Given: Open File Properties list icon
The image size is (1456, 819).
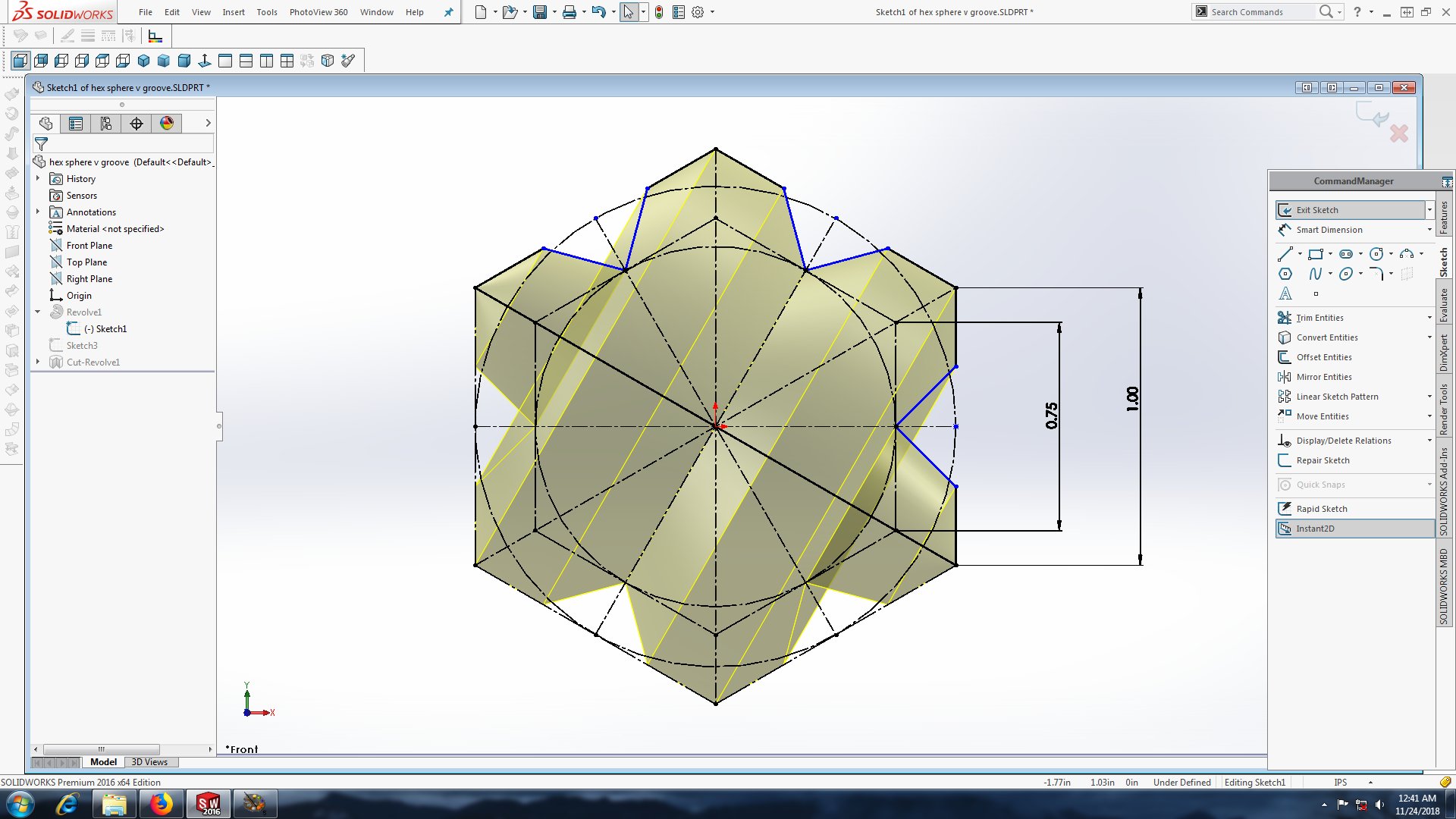Looking at the screenshot, I should (679, 12).
